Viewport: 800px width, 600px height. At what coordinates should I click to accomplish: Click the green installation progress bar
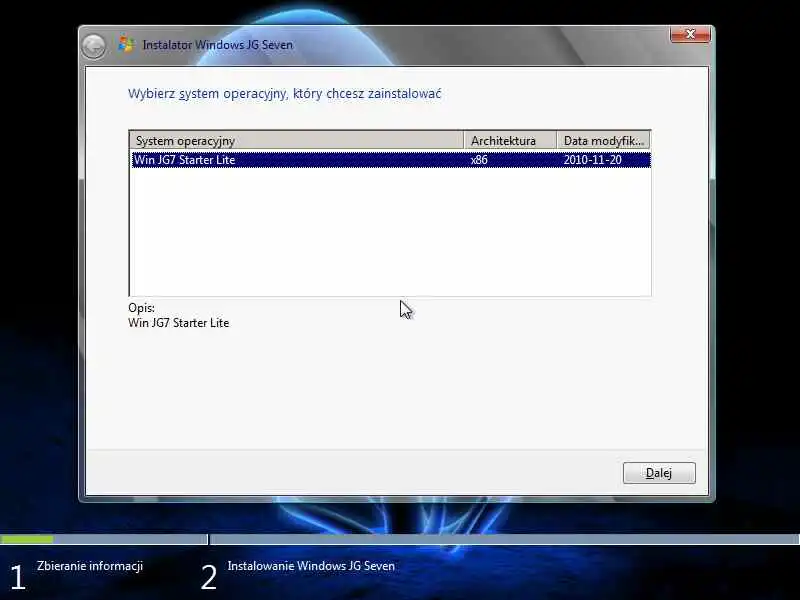(27, 539)
